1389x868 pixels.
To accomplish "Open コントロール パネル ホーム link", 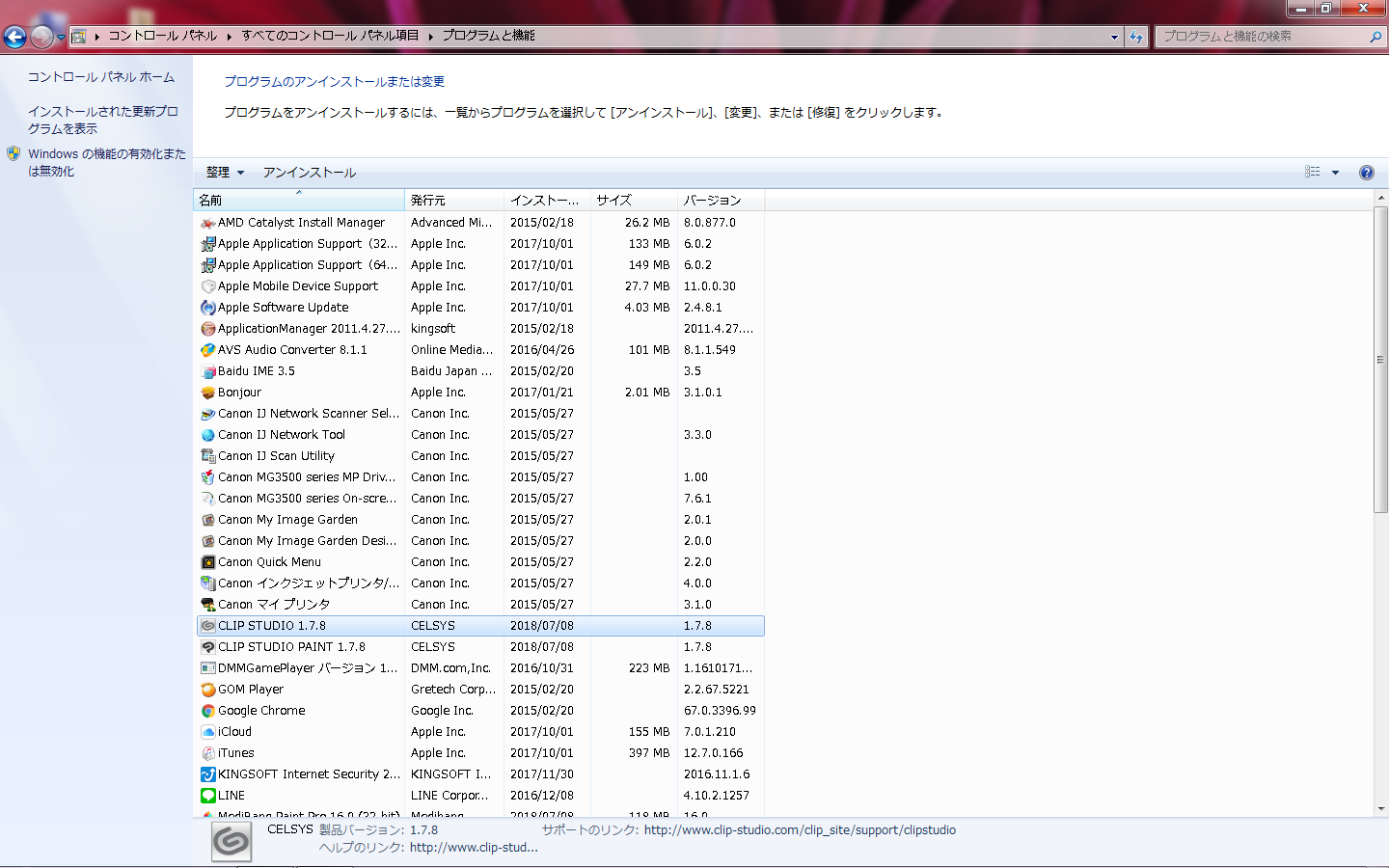I will 100,77.
